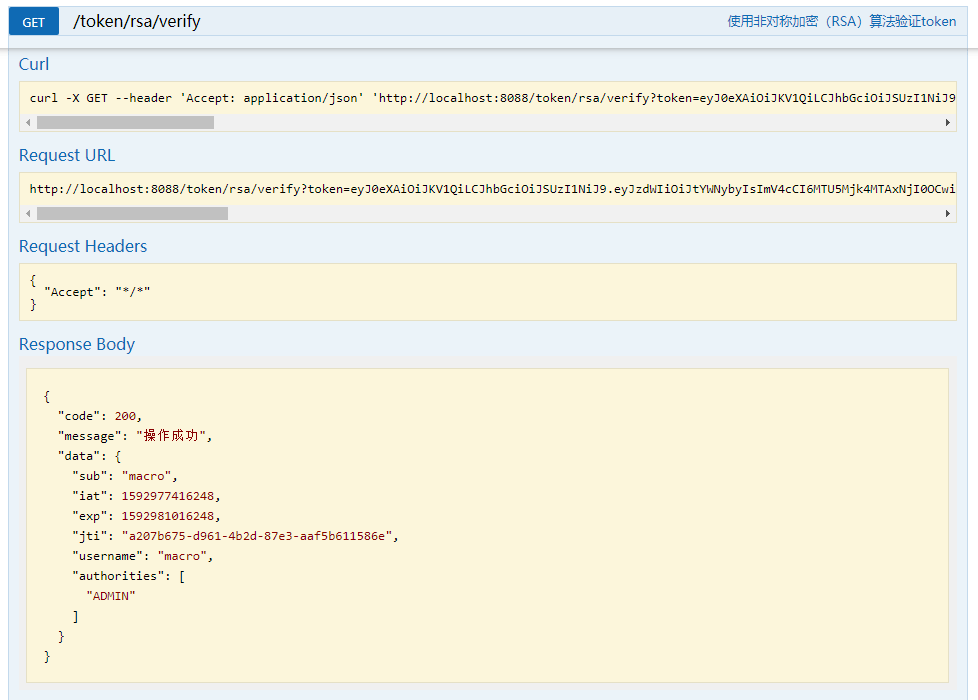Click right scroll arrow under Curl command
The width and height of the screenshot is (978, 700).
pos(948,122)
